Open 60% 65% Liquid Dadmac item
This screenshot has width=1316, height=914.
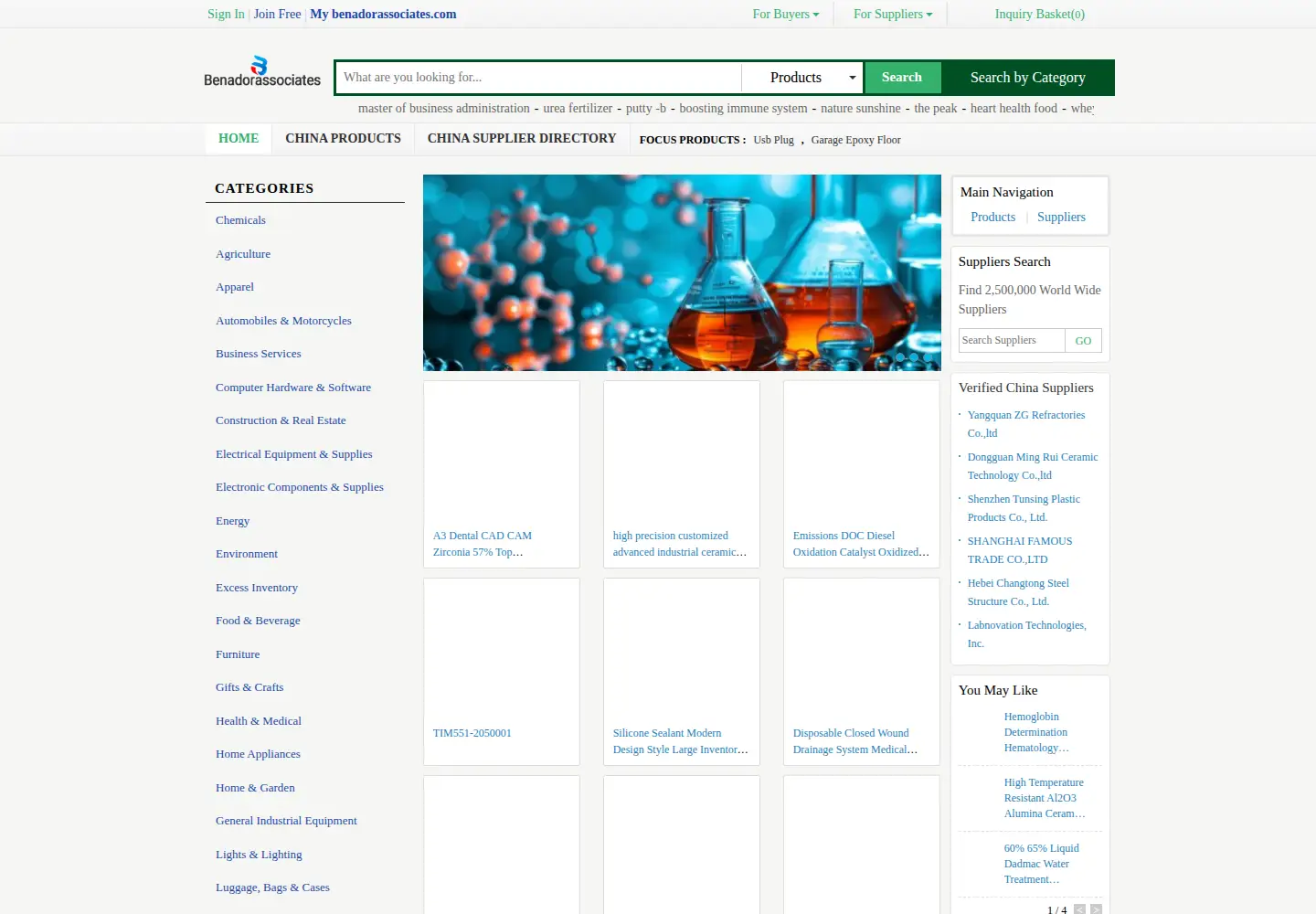tap(1042, 864)
